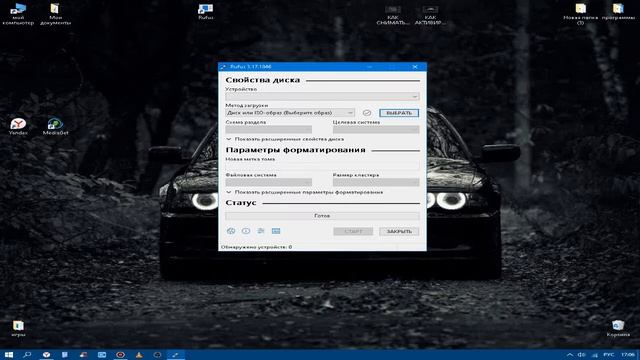Open the Rufus shortcut on the desktop
This screenshot has width=640, height=360.
click(205, 12)
